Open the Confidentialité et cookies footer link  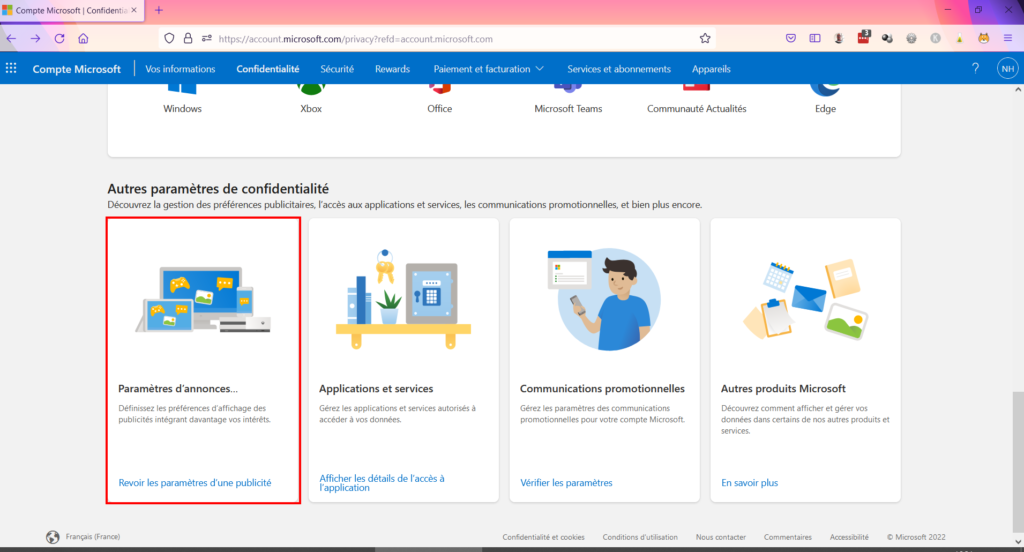pyautogui.click(x=543, y=537)
